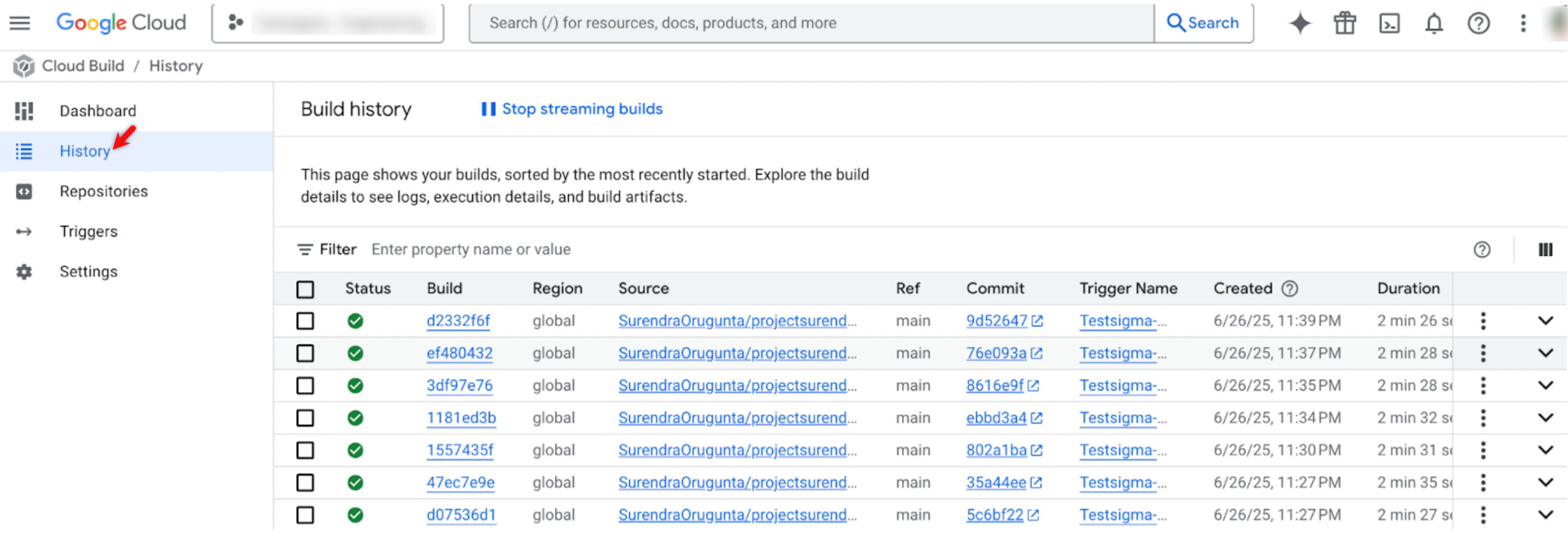The width and height of the screenshot is (1568, 538).
Task: Open actions menu for build 47ec7e9e
Action: (1483, 483)
